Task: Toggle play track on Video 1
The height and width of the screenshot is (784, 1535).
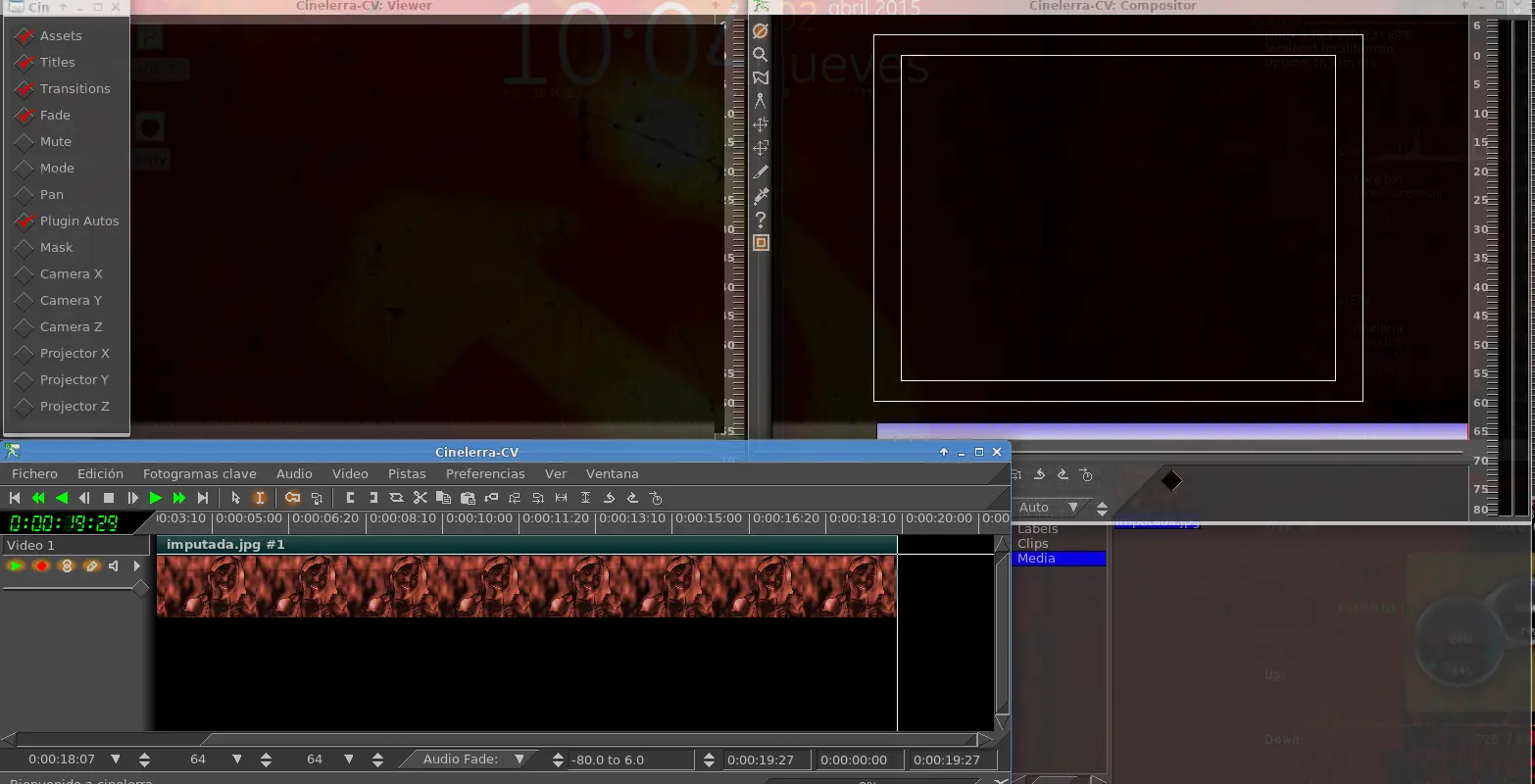Action: pos(16,565)
